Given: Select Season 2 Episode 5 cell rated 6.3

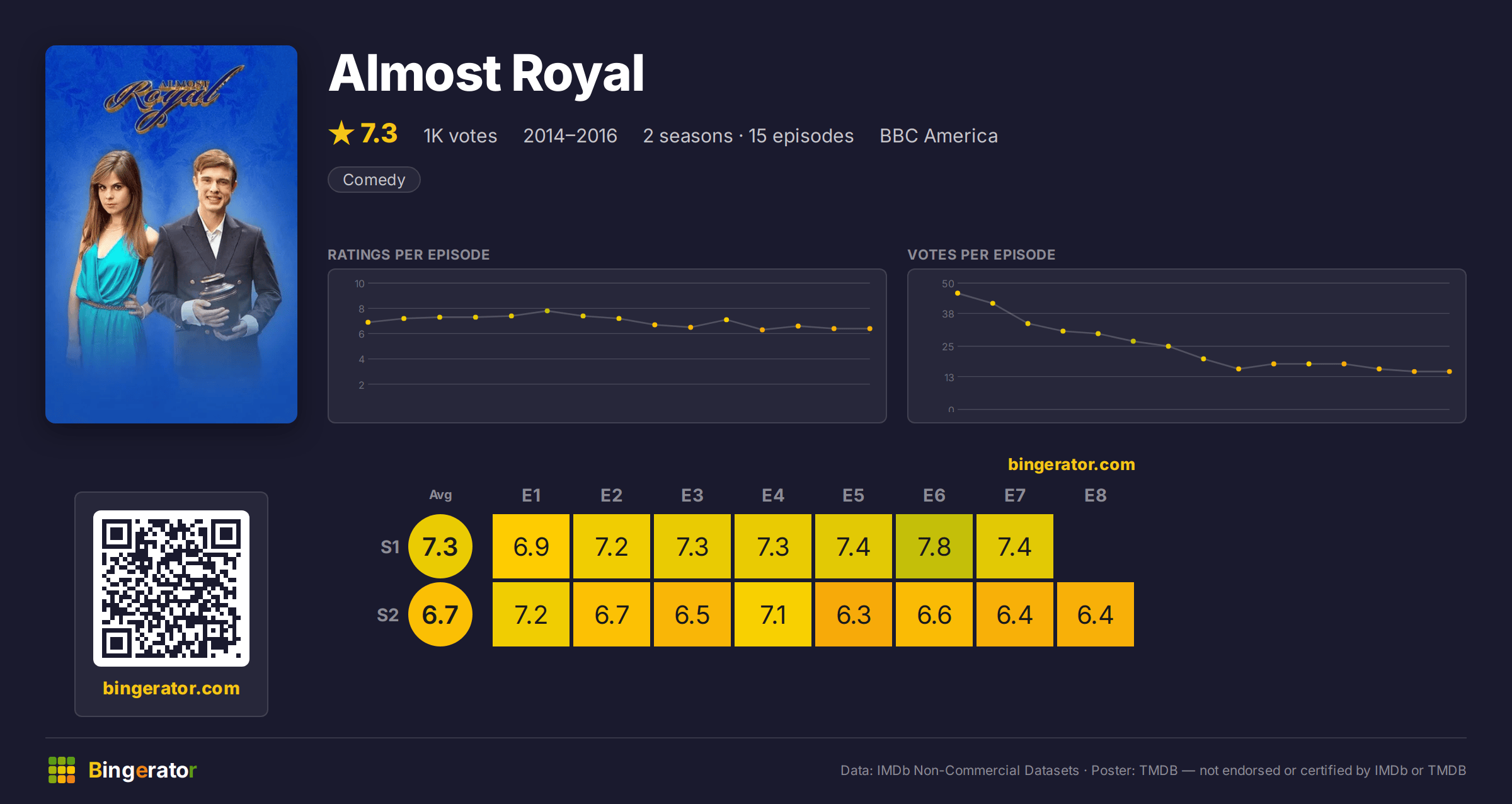Looking at the screenshot, I should pyautogui.click(x=854, y=614).
